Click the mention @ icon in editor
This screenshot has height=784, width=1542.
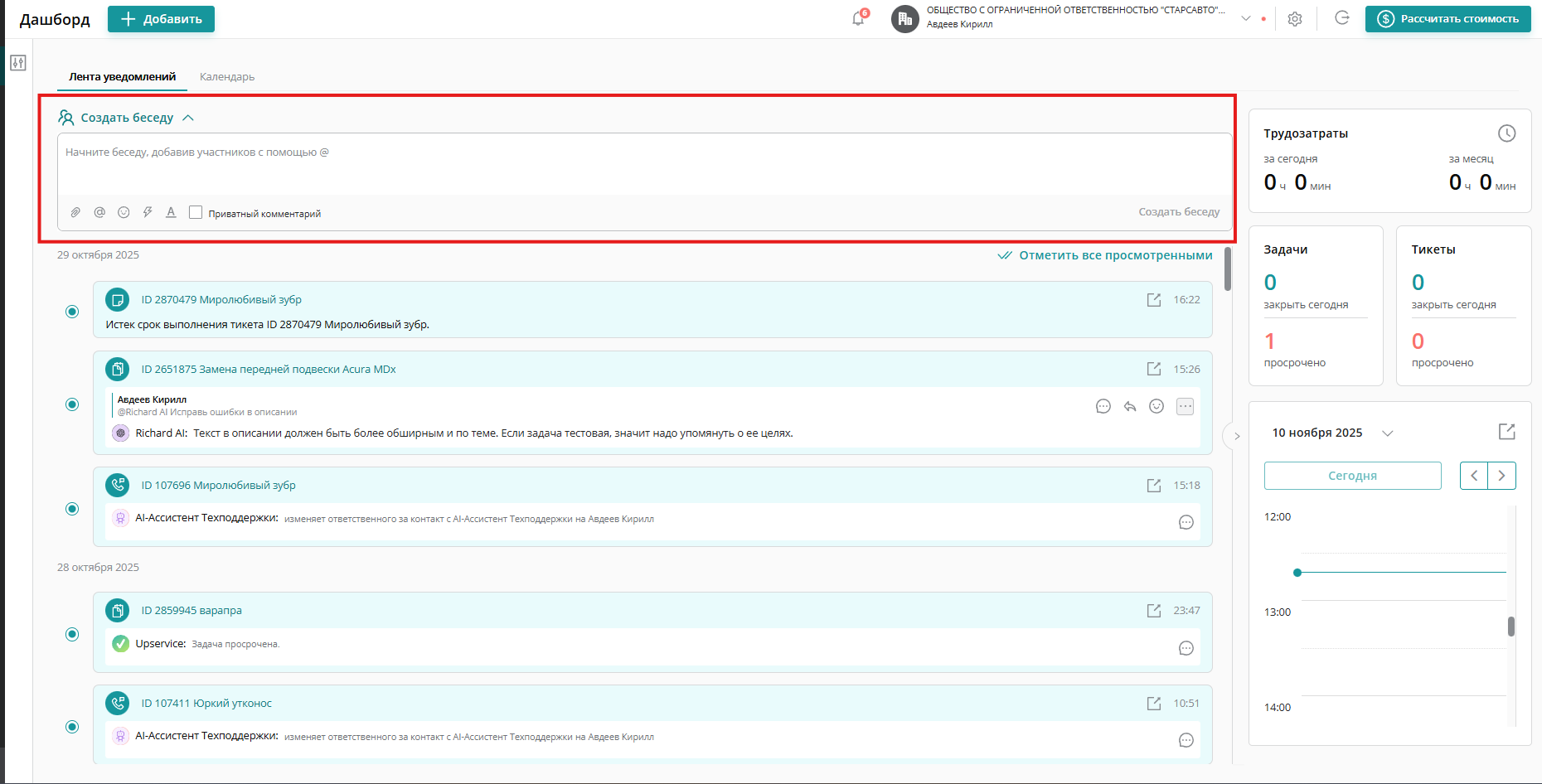(x=99, y=212)
